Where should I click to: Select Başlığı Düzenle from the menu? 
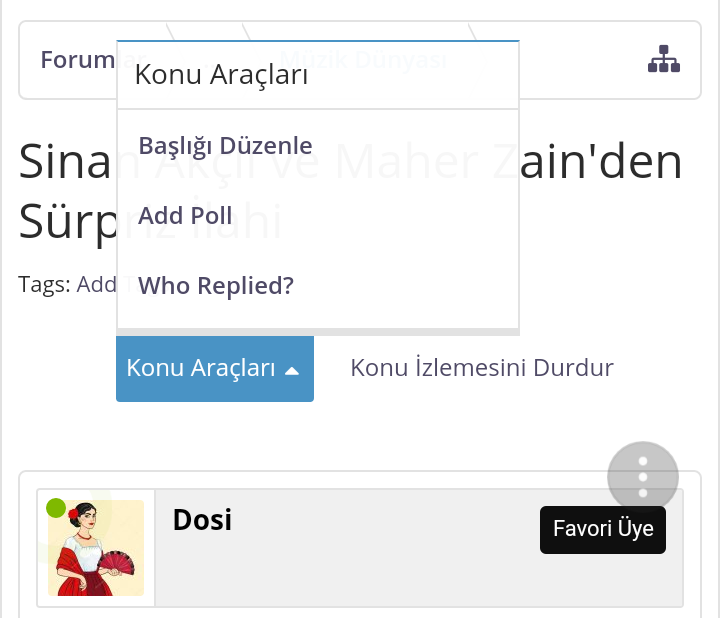[x=225, y=145]
